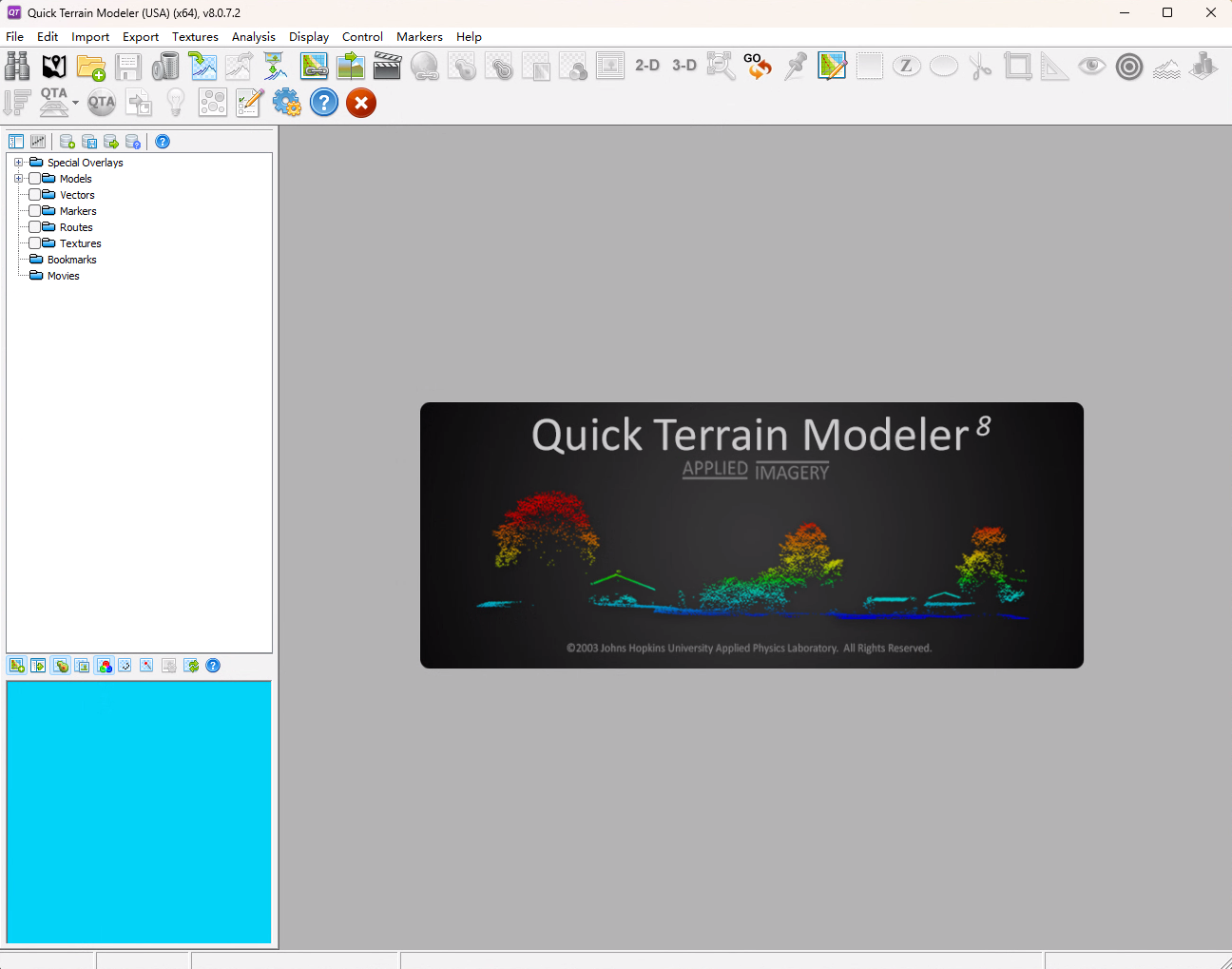Image resolution: width=1232 pixels, height=969 pixels.
Task: Click the lower panel help question icon
Action: (x=213, y=666)
